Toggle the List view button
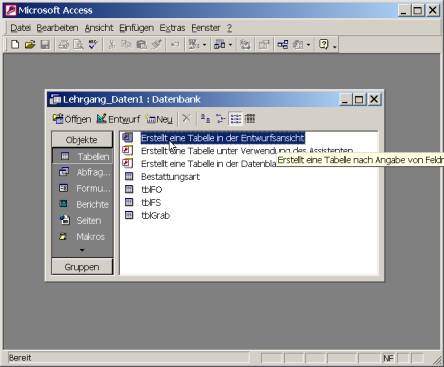 click(x=235, y=119)
